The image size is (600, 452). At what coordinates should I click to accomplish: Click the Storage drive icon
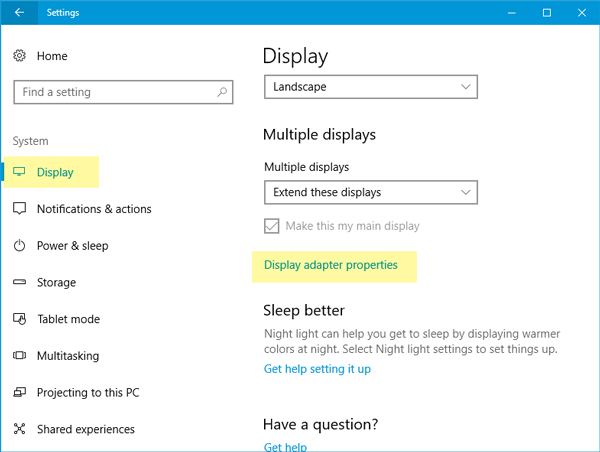coord(19,282)
